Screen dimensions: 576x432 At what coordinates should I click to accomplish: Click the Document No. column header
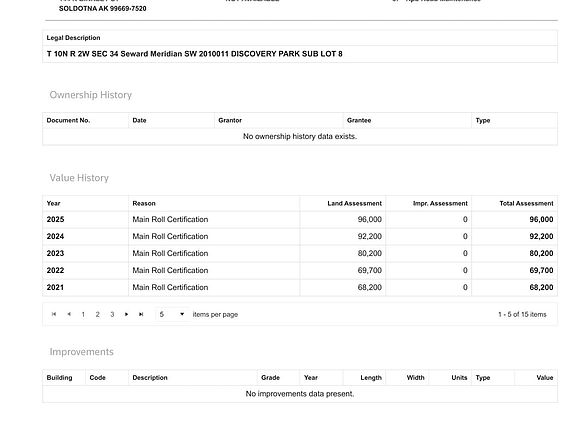click(68, 120)
